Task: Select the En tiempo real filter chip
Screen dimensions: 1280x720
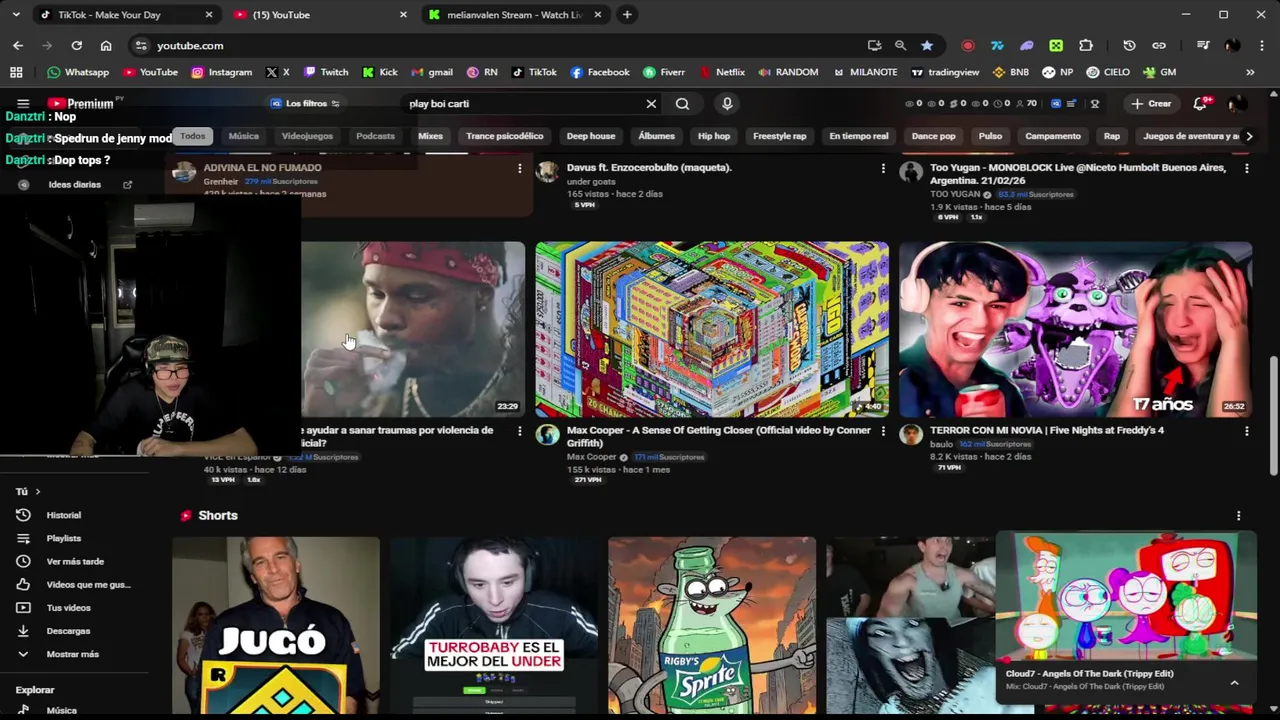Action: (x=859, y=136)
